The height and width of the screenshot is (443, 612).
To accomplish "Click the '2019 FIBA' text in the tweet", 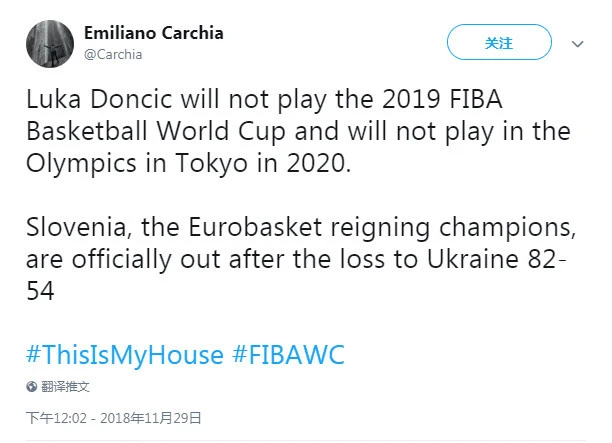I will [x=442, y=99].
